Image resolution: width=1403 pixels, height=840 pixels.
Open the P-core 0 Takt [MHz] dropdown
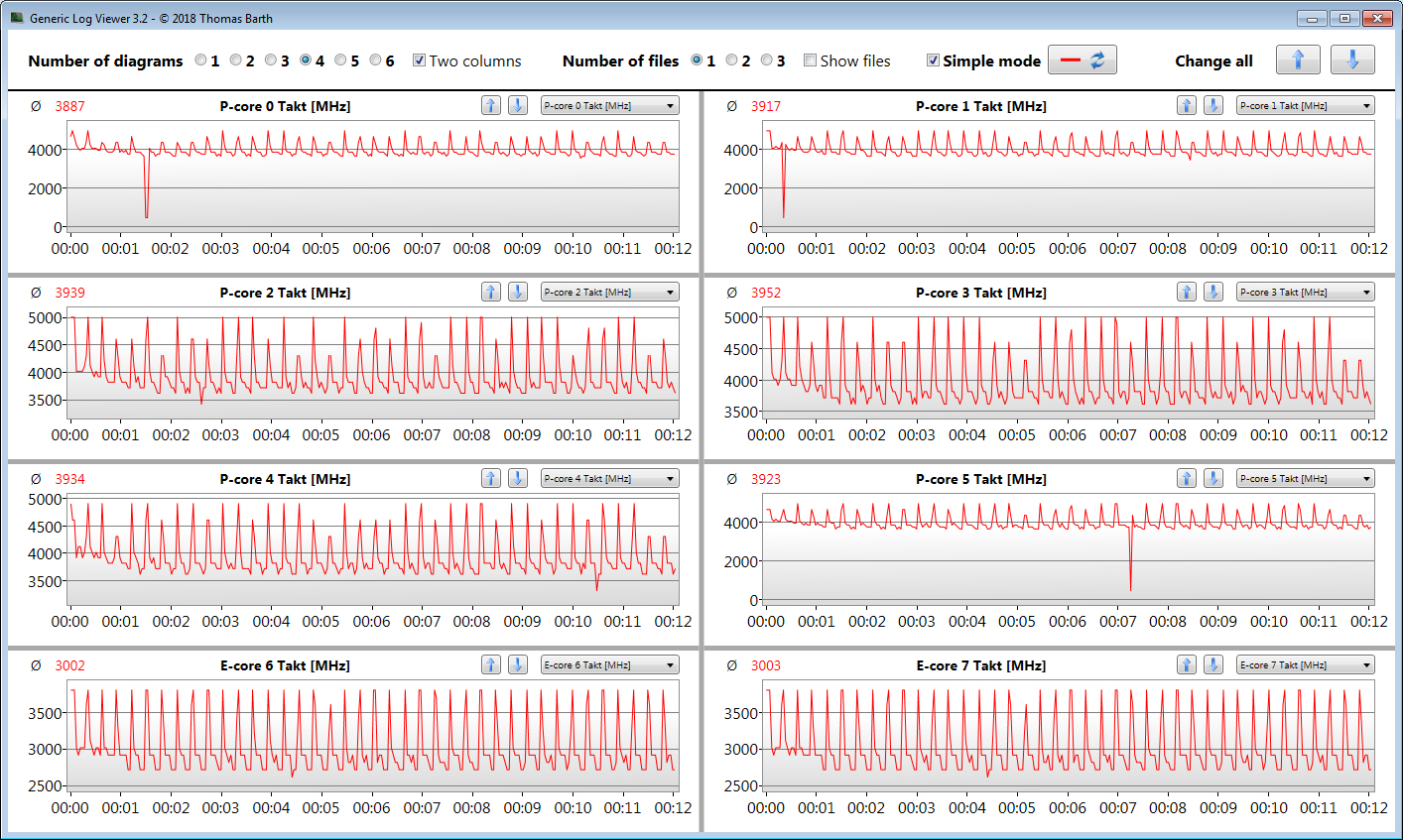click(x=609, y=106)
